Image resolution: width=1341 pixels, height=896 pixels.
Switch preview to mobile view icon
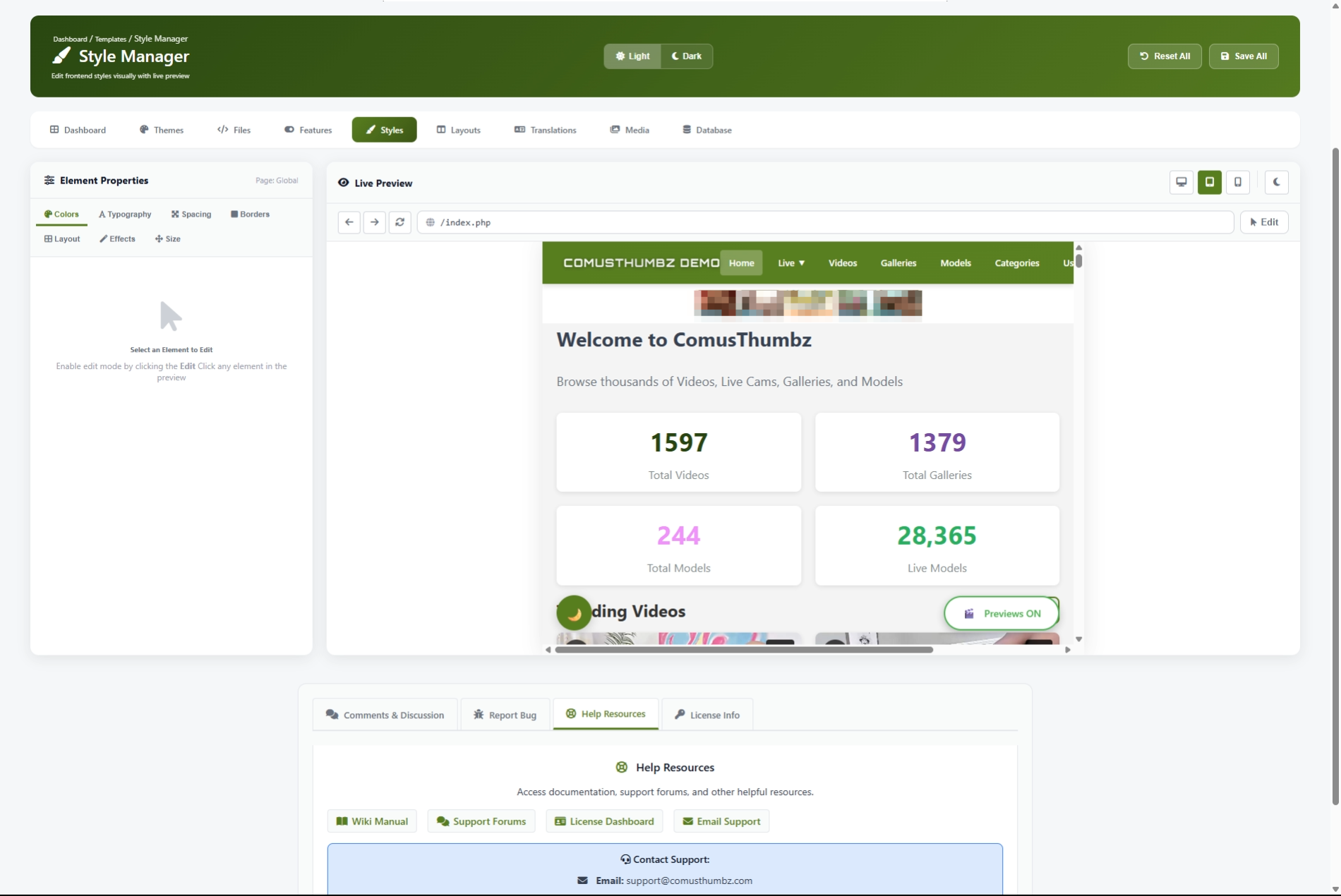(1237, 182)
